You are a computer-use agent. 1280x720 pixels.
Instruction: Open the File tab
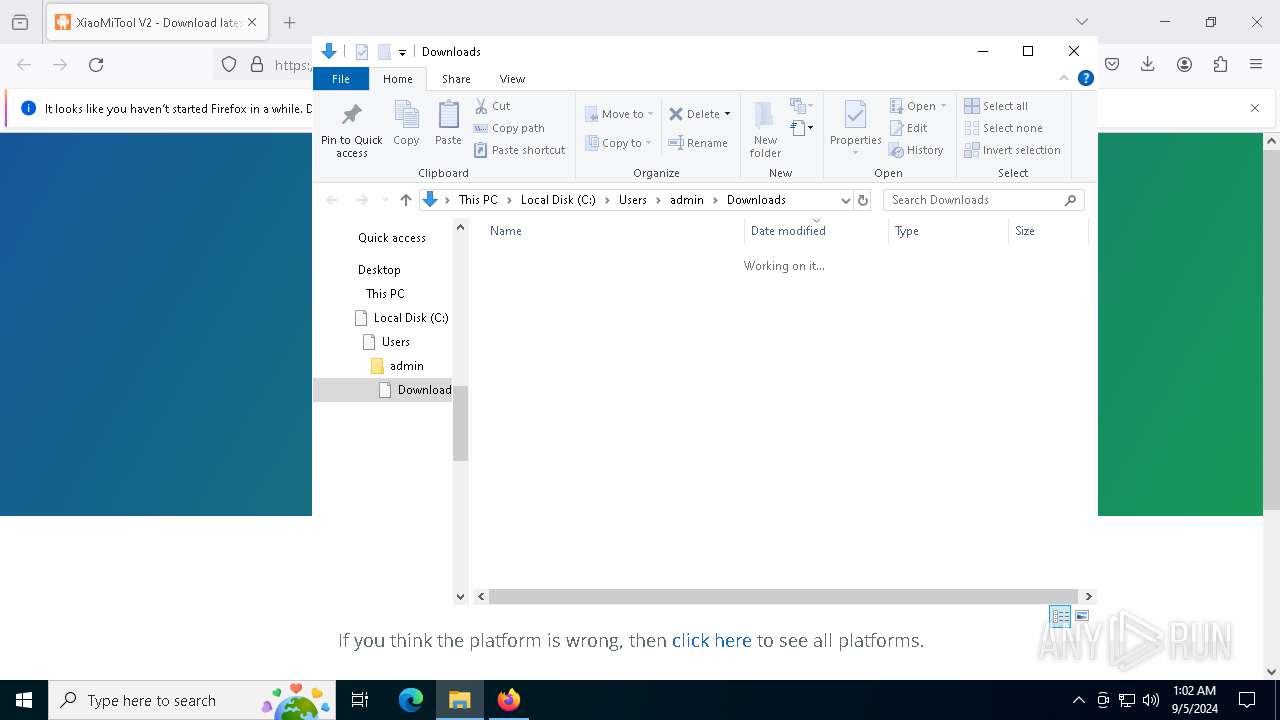(x=341, y=79)
